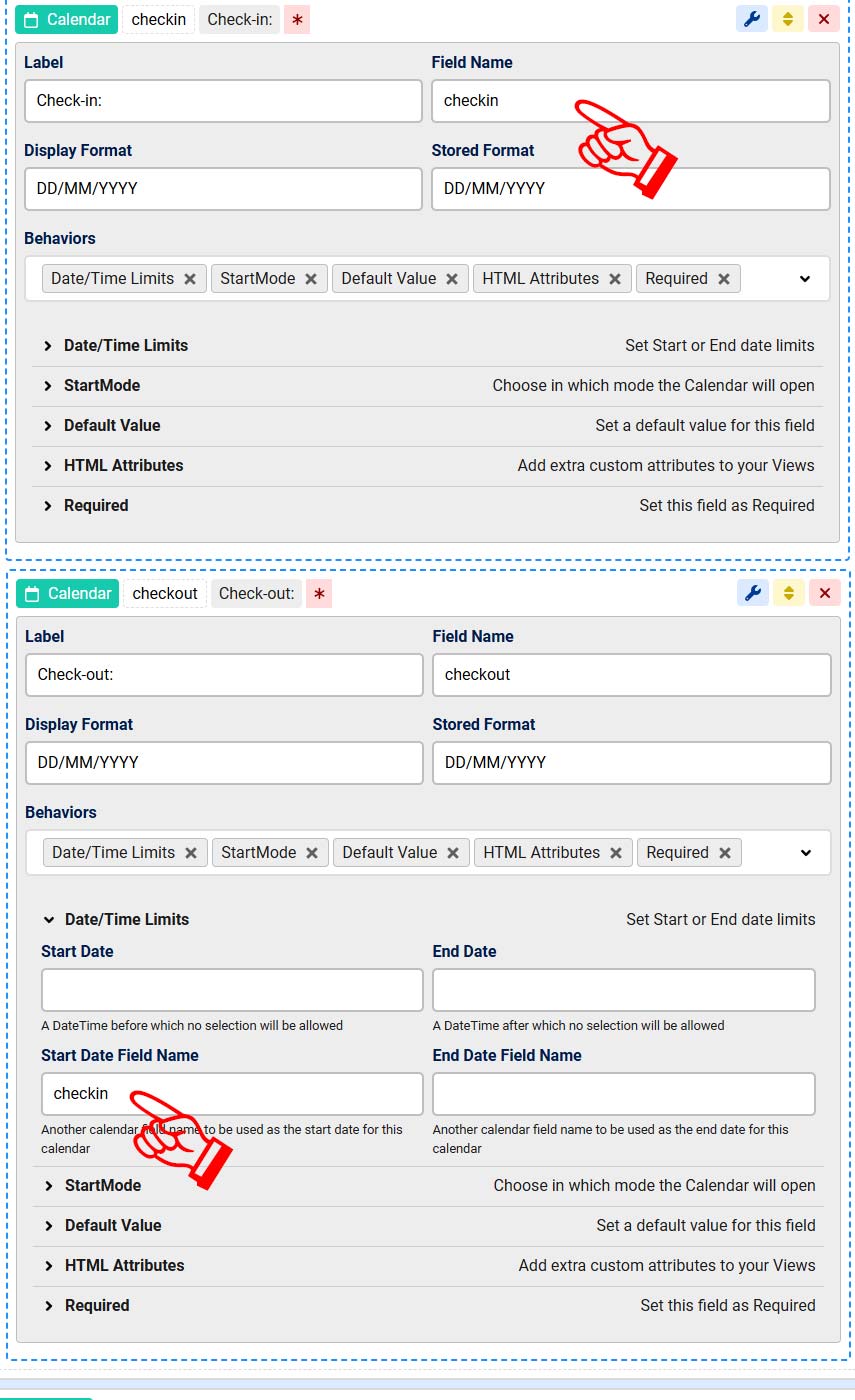The image size is (855, 1400).
Task: Delete Check-out calendar with red X icon
Action: point(825,593)
